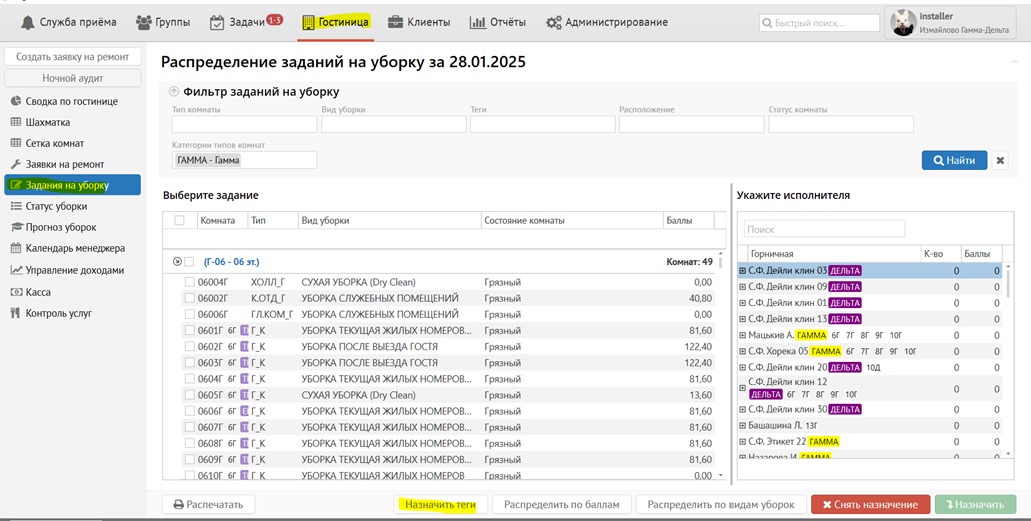Click the installer user avatar
The height and width of the screenshot is (521, 1031).
(903, 23)
